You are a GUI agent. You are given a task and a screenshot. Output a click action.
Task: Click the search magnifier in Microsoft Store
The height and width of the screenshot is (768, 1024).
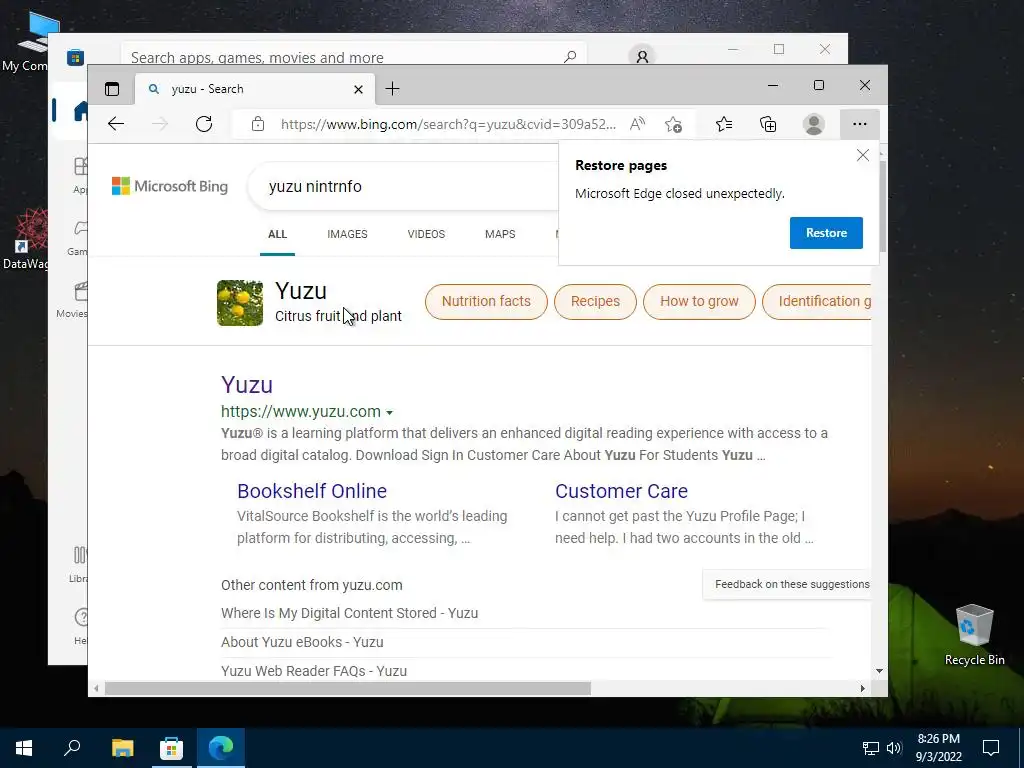(570, 57)
